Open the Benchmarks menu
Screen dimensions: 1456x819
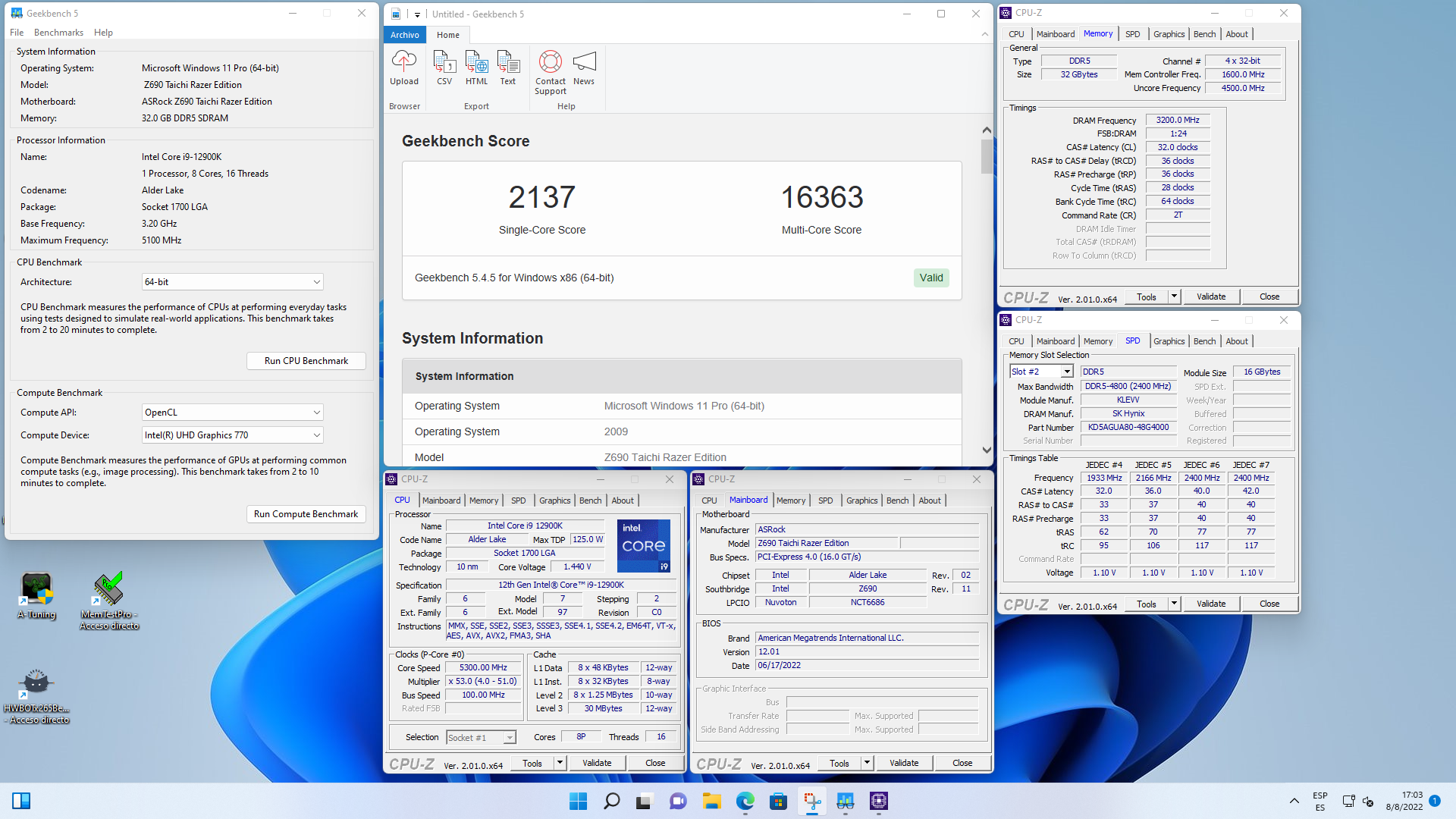(58, 33)
